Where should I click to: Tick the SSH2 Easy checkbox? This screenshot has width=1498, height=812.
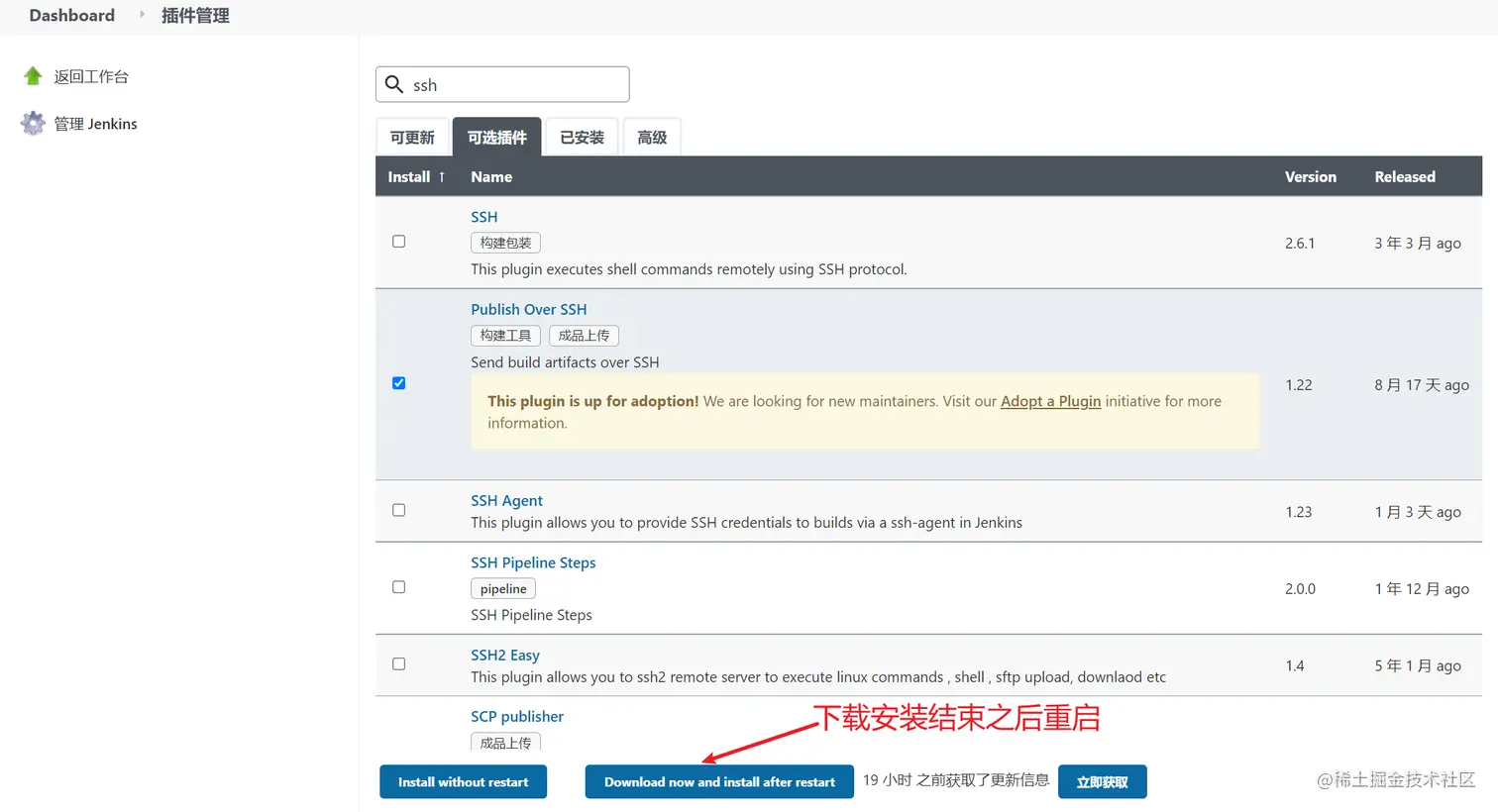(398, 664)
